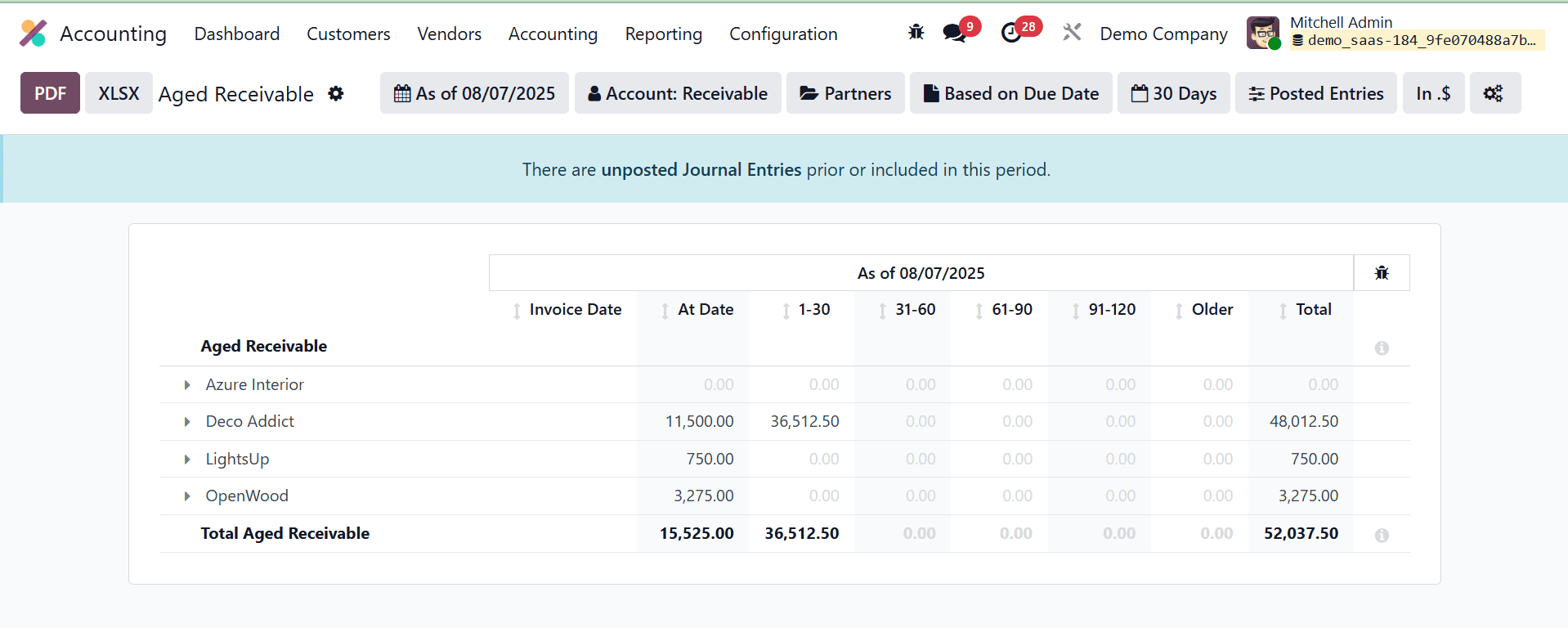Open the Dashboard menu
This screenshot has width=1568, height=628.
coord(237,34)
